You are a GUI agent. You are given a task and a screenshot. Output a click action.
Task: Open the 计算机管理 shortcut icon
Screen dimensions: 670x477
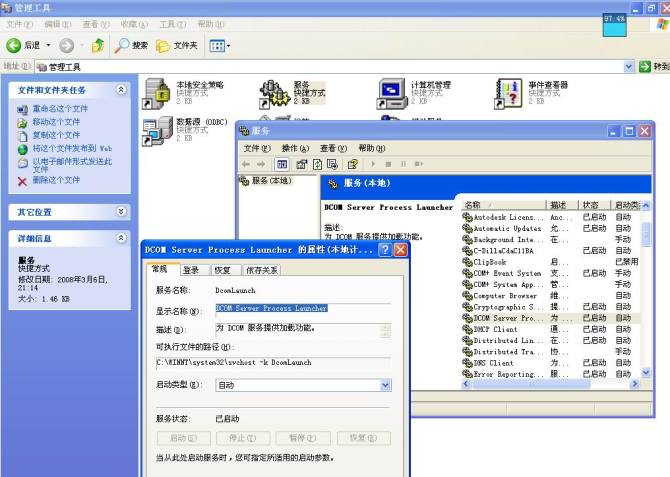pyautogui.click(x=392, y=93)
